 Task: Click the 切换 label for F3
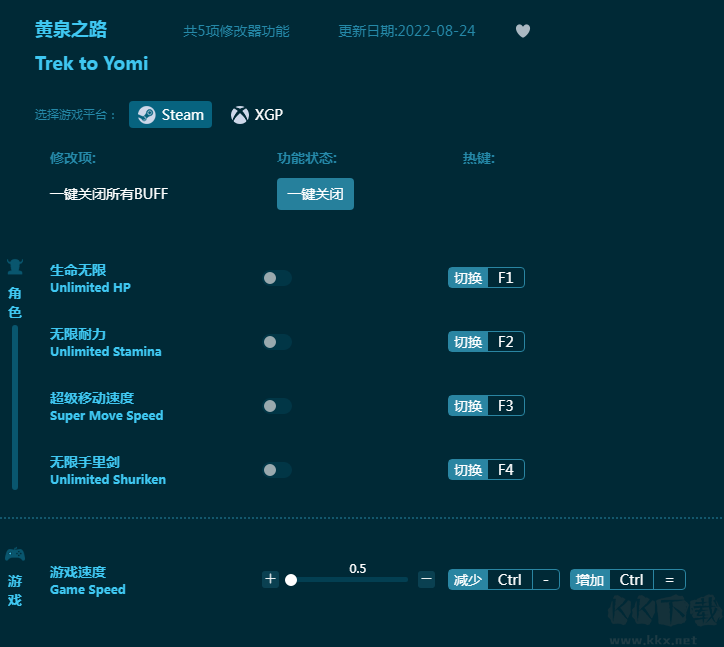point(468,406)
